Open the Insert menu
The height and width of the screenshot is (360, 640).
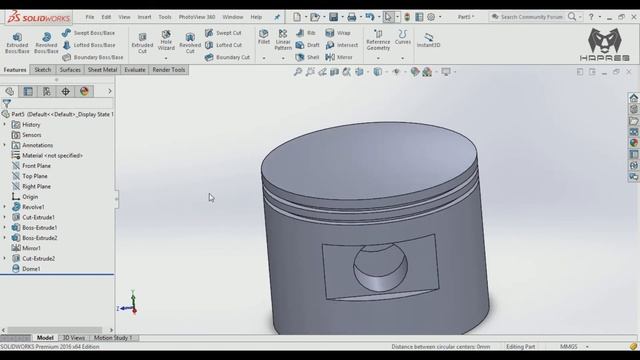(x=144, y=17)
